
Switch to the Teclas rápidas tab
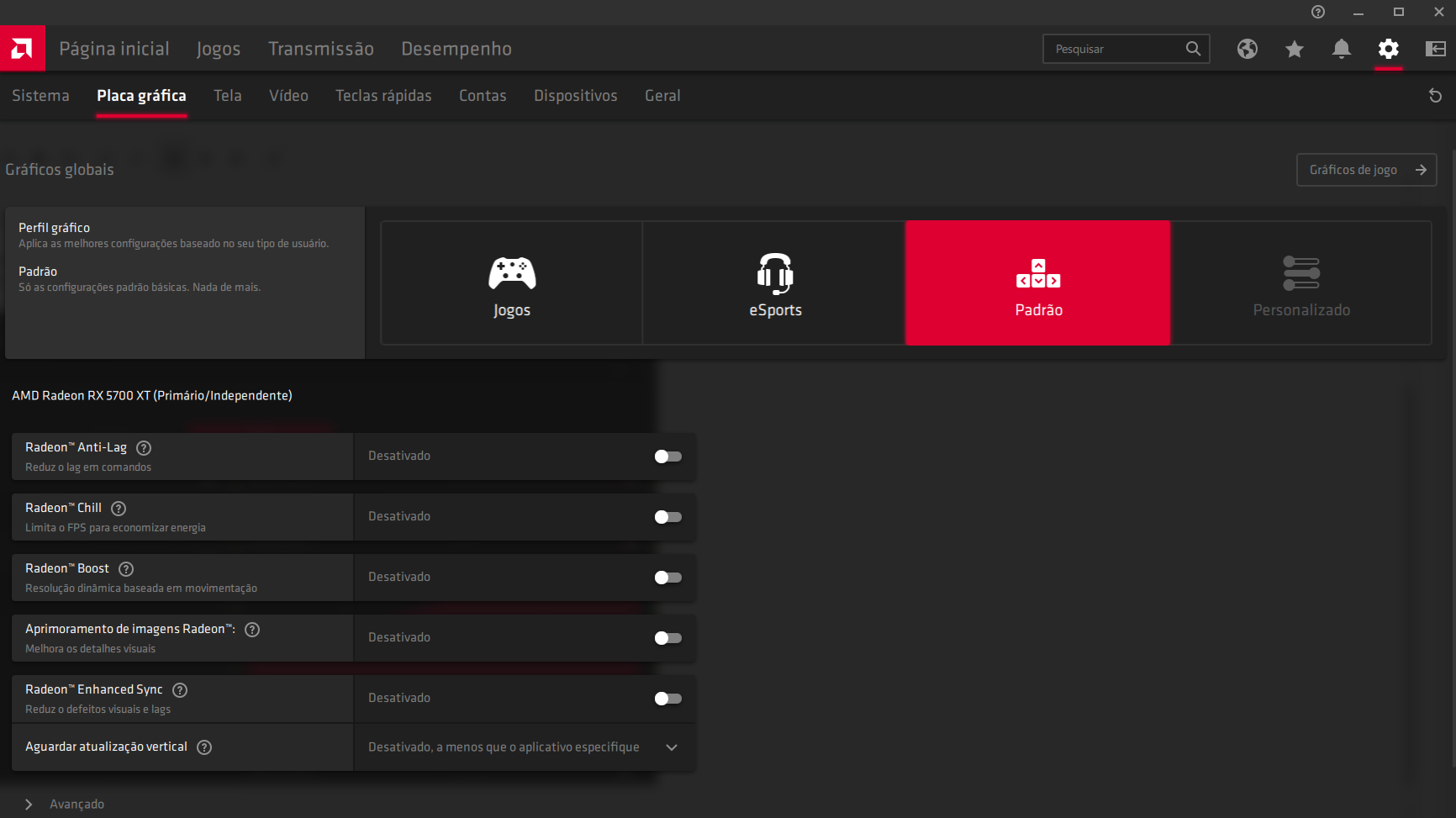(383, 96)
